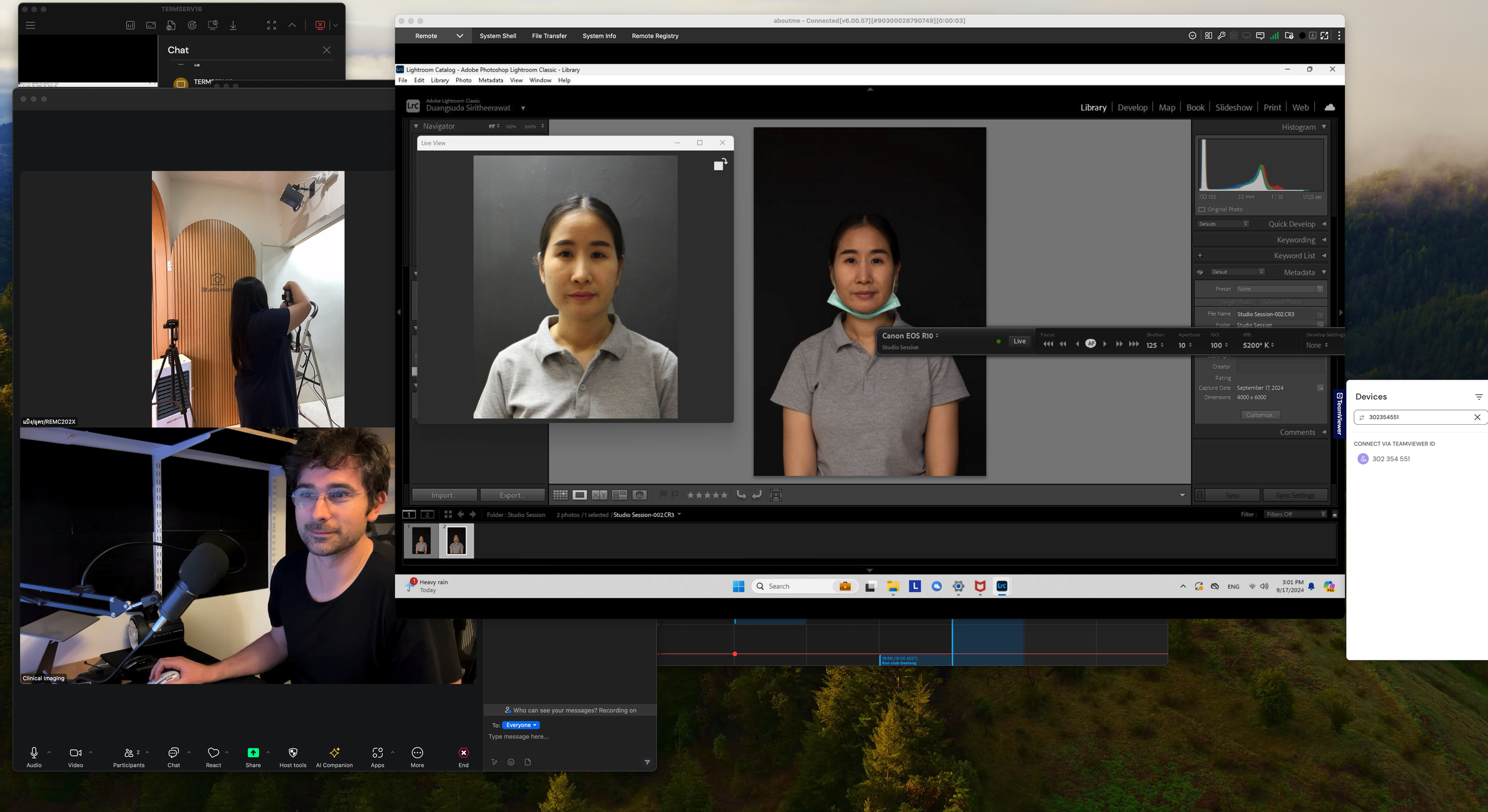This screenshot has width=1488, height=812.
Task: Open the Metadata menu in menu bar
Action: pos(490,80)
